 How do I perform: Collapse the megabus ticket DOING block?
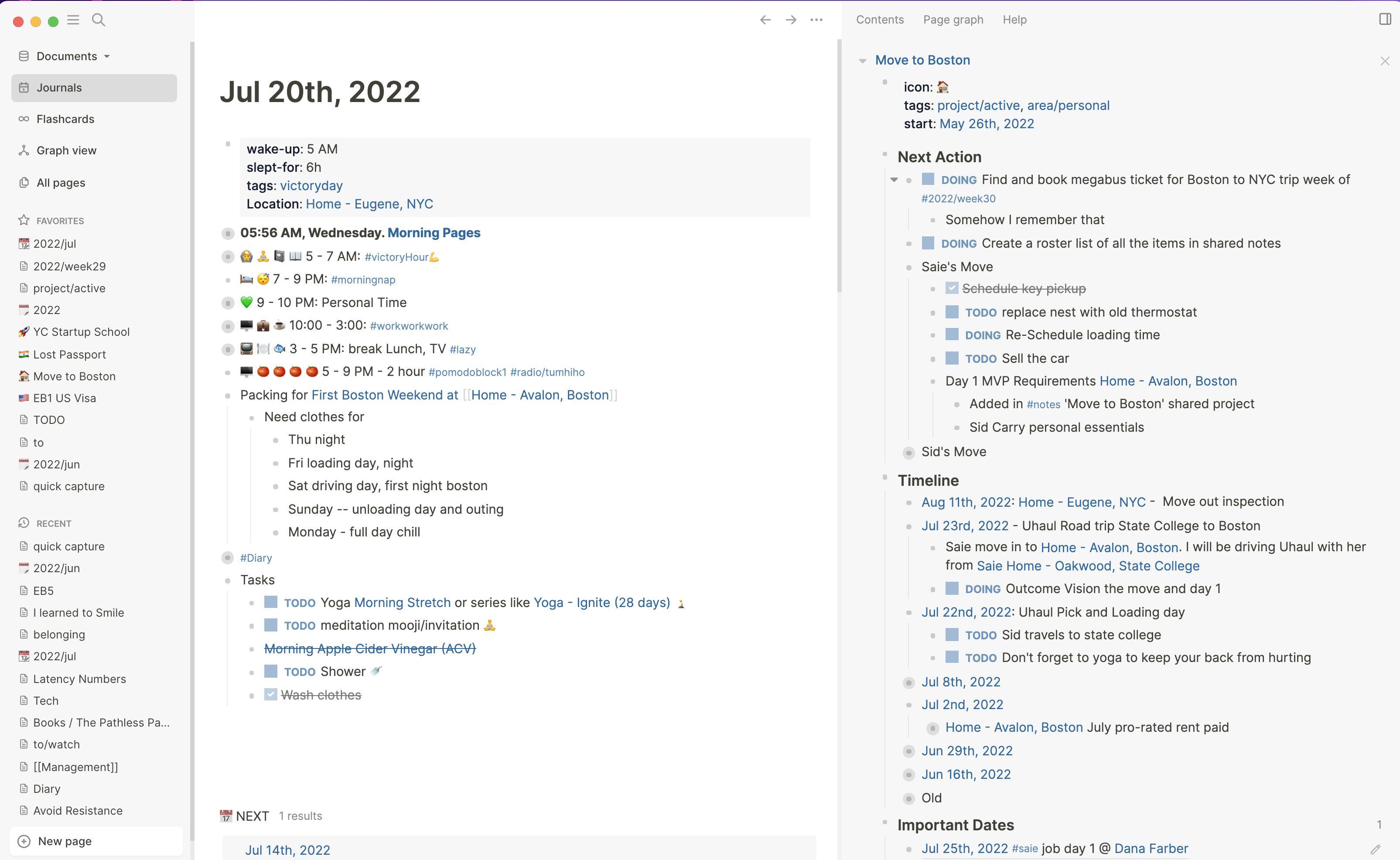coord(894,180)
